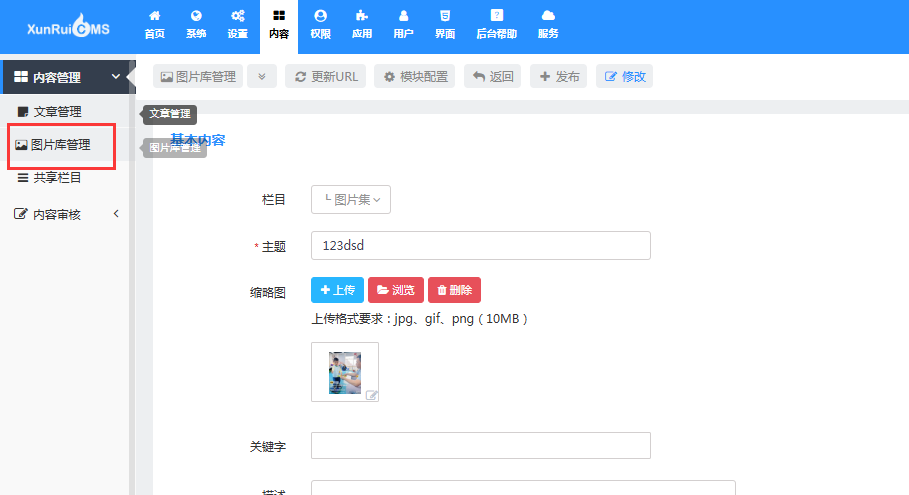Open the 设置 gears icon
The width and height of the screenshot is (909, 495).
click(237, 17)
